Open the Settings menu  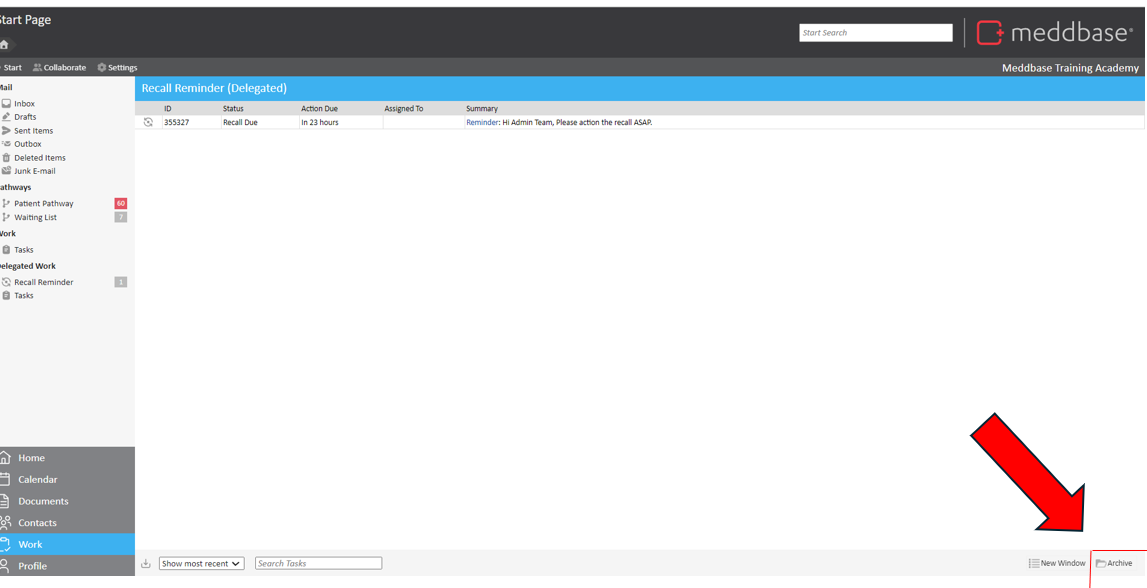pyautogui.click(x=117, y=67)
